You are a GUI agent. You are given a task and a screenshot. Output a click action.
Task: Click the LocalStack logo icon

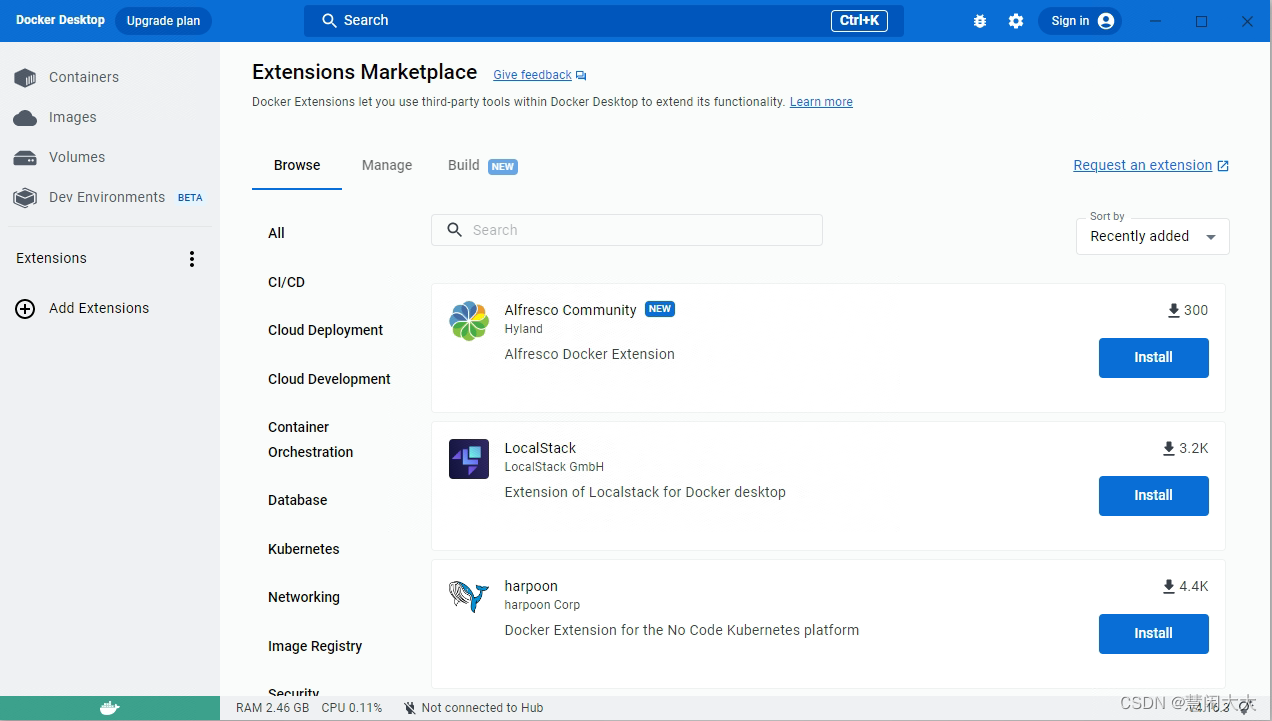(x=468, y=459)
